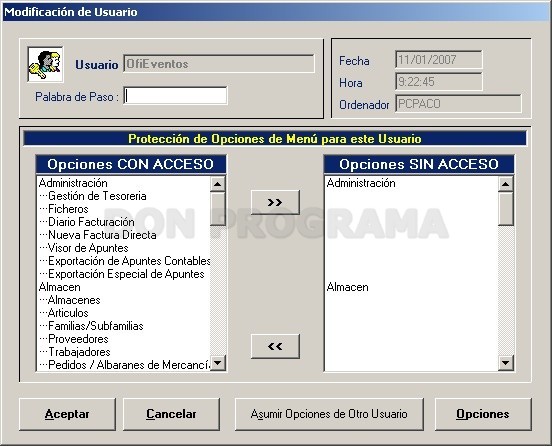Select Almacen heading in CON ACCESO list
Screen dimensions: 552x446
pos(59,287)
